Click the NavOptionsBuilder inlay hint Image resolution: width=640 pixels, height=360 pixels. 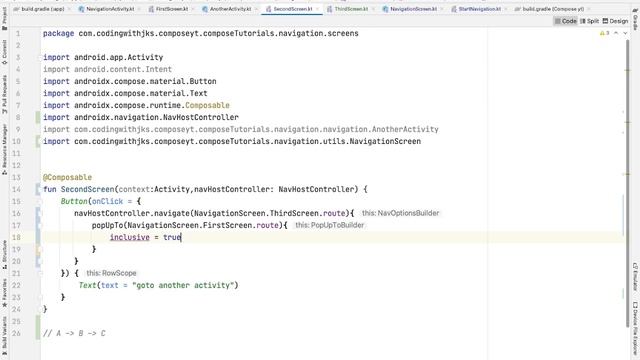click(400, 213)
